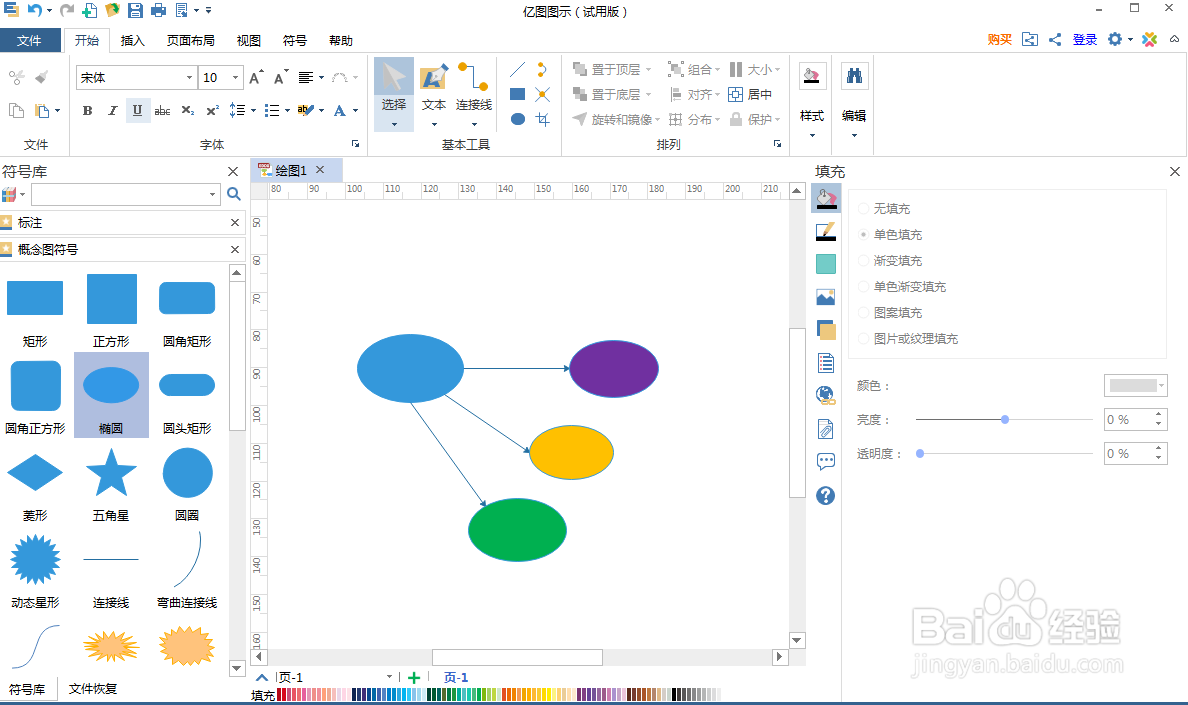The height and width of the screenshot is (705, 1188).
Task: Open the attachment paperclip icon
Action: (826, 429)
